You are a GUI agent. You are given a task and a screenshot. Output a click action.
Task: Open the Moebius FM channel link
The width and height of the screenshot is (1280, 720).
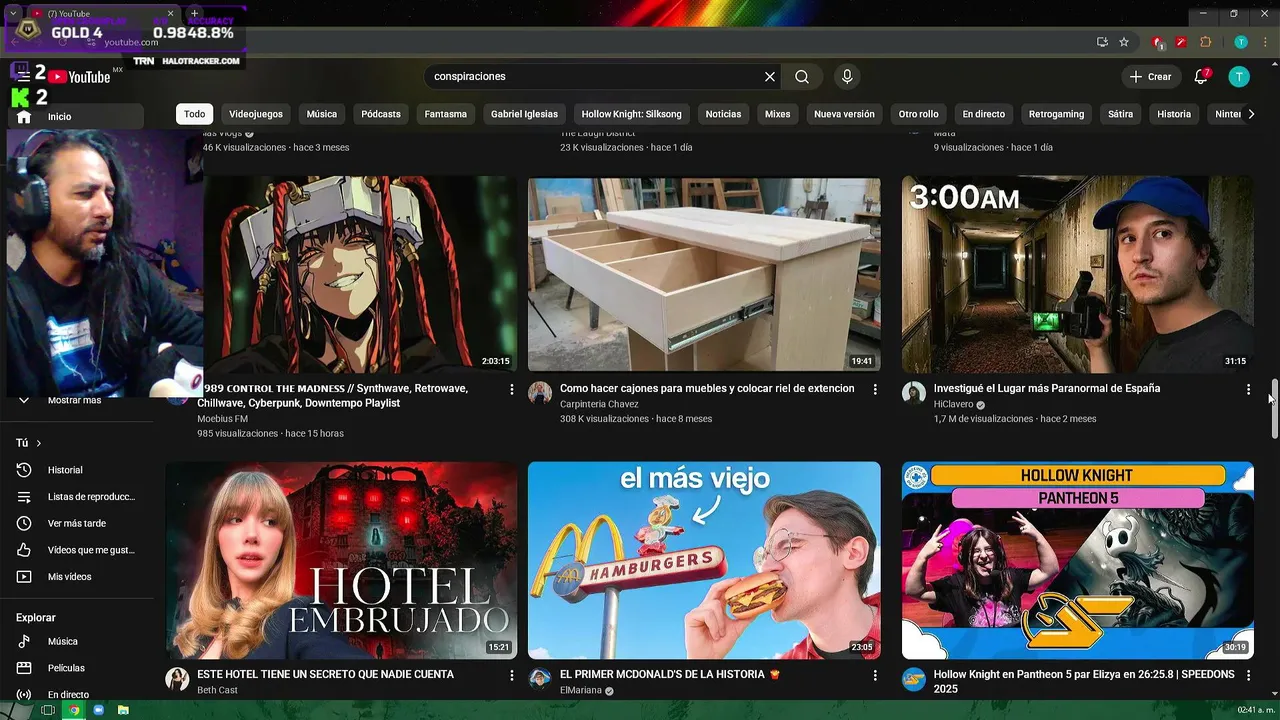point(222,419)
